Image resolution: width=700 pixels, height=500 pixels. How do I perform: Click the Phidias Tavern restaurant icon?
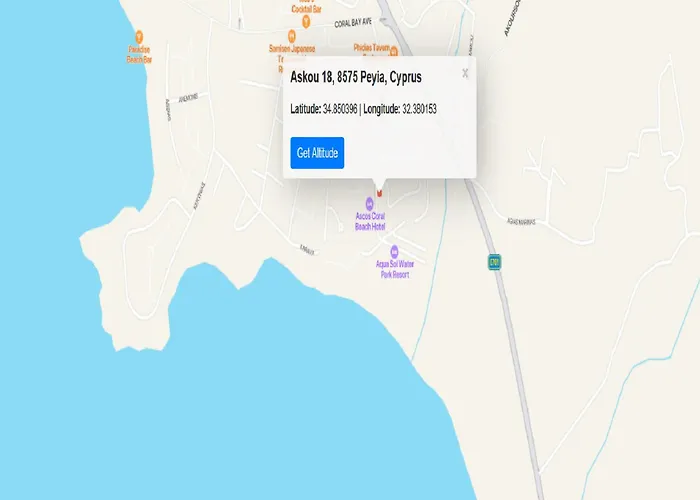coord(394,52)
